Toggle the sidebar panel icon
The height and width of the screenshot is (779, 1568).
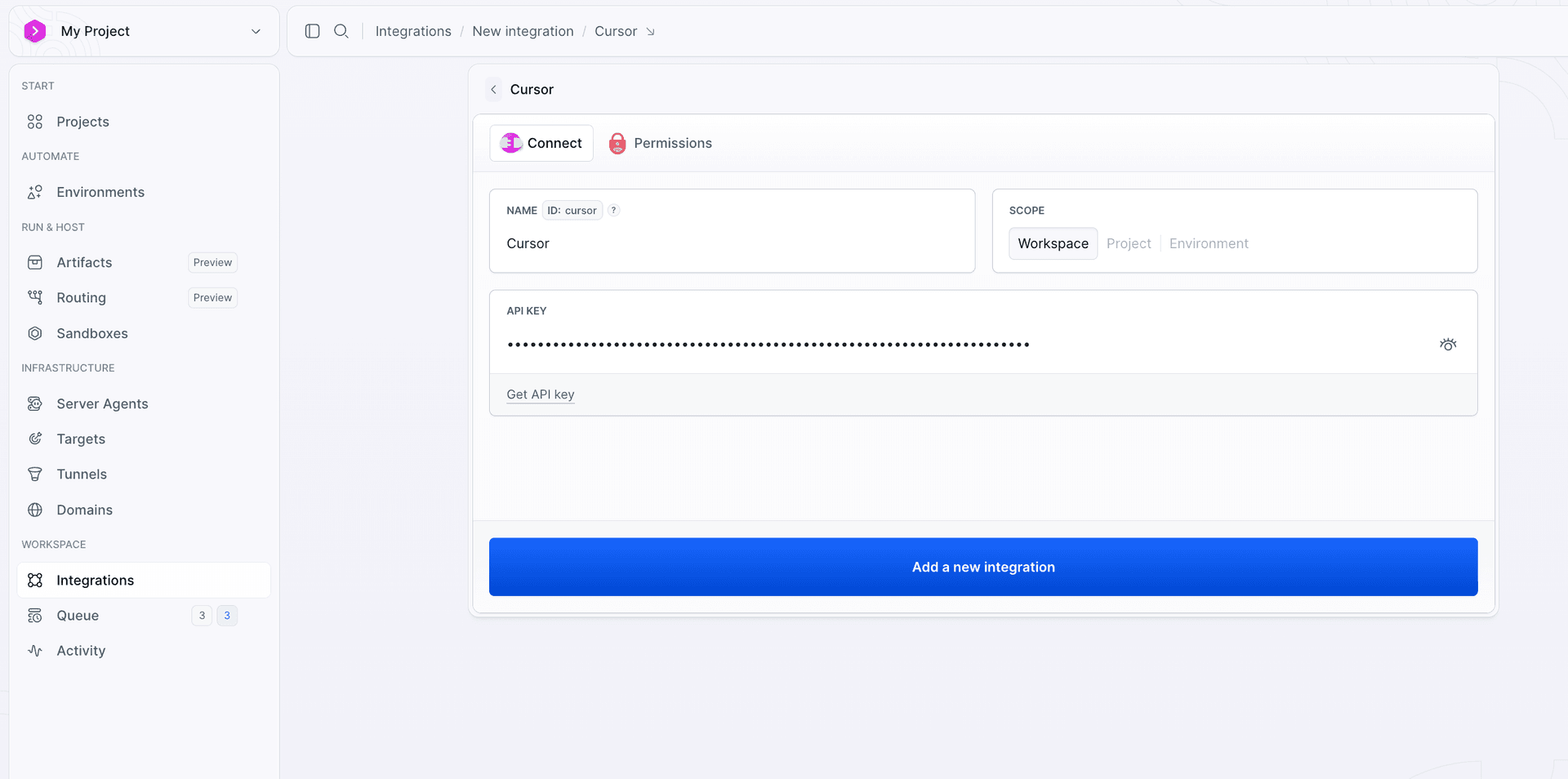tap(312, 31)
